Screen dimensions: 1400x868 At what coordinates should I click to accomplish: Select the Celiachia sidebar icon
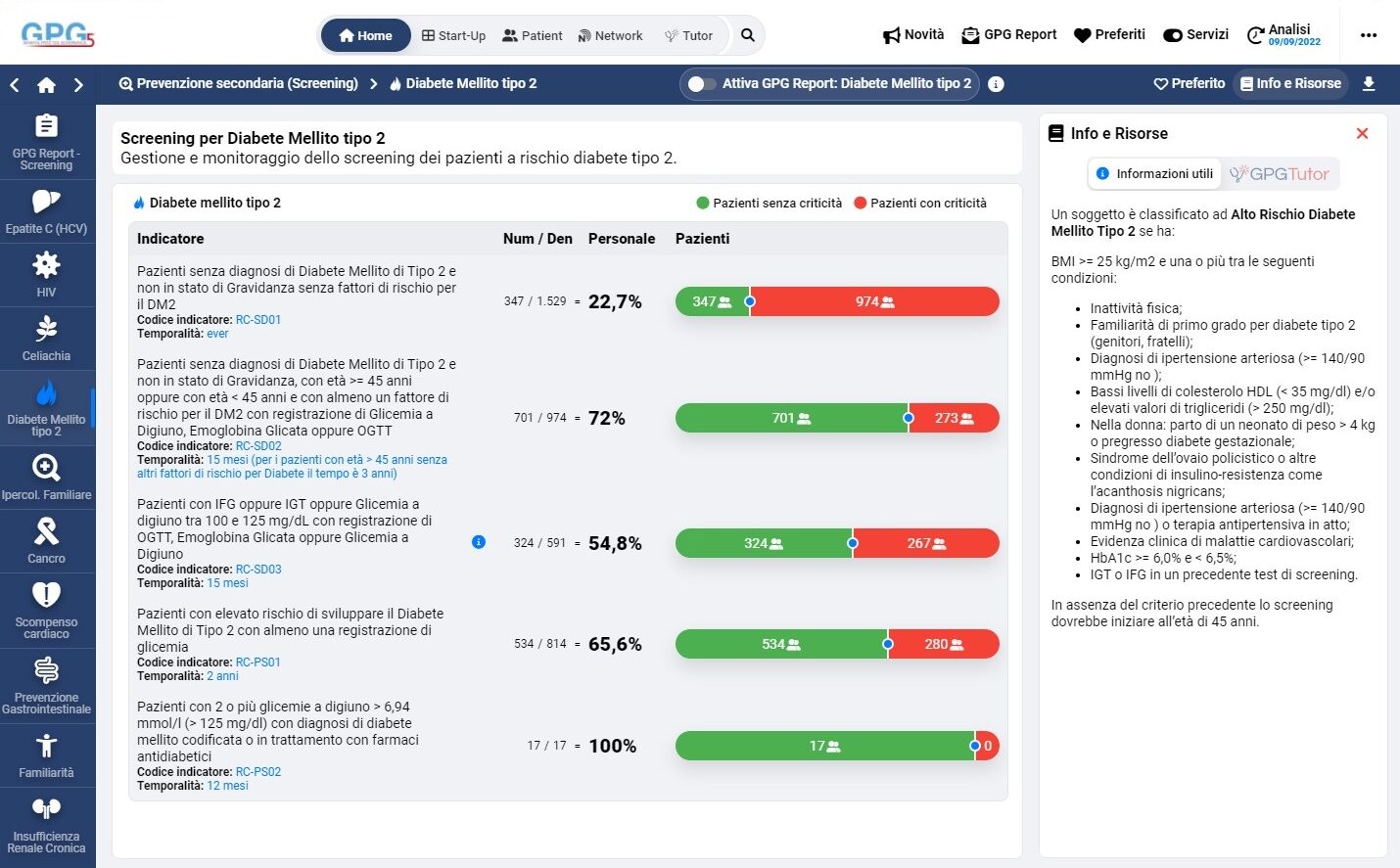[46, 339]
